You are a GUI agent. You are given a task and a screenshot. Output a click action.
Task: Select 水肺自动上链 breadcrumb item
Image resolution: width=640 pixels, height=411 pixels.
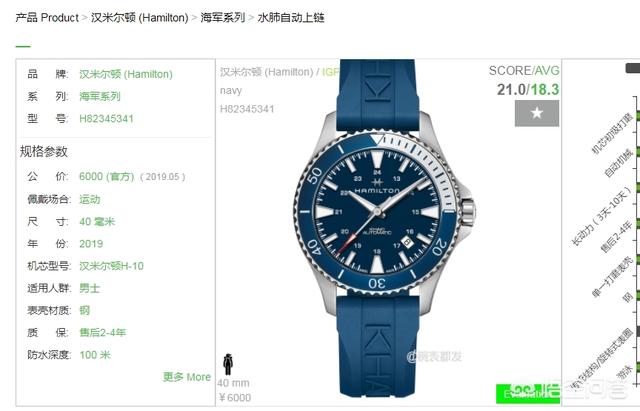291,18
